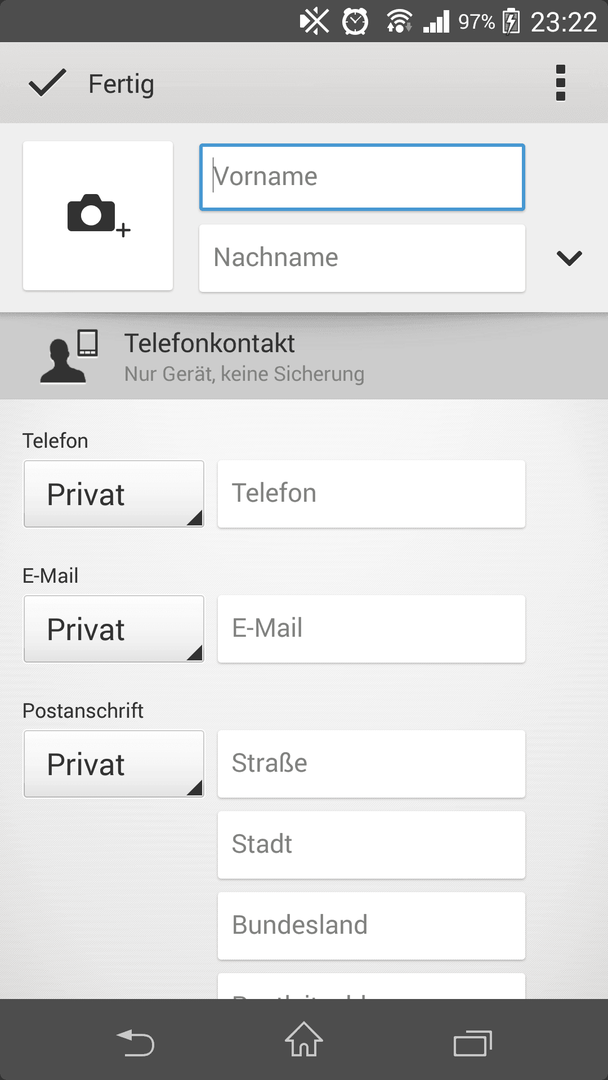Open the three-dot overflow menu
The width and height of the screenshot is (608, 1080).
click(x=560, y=83)
